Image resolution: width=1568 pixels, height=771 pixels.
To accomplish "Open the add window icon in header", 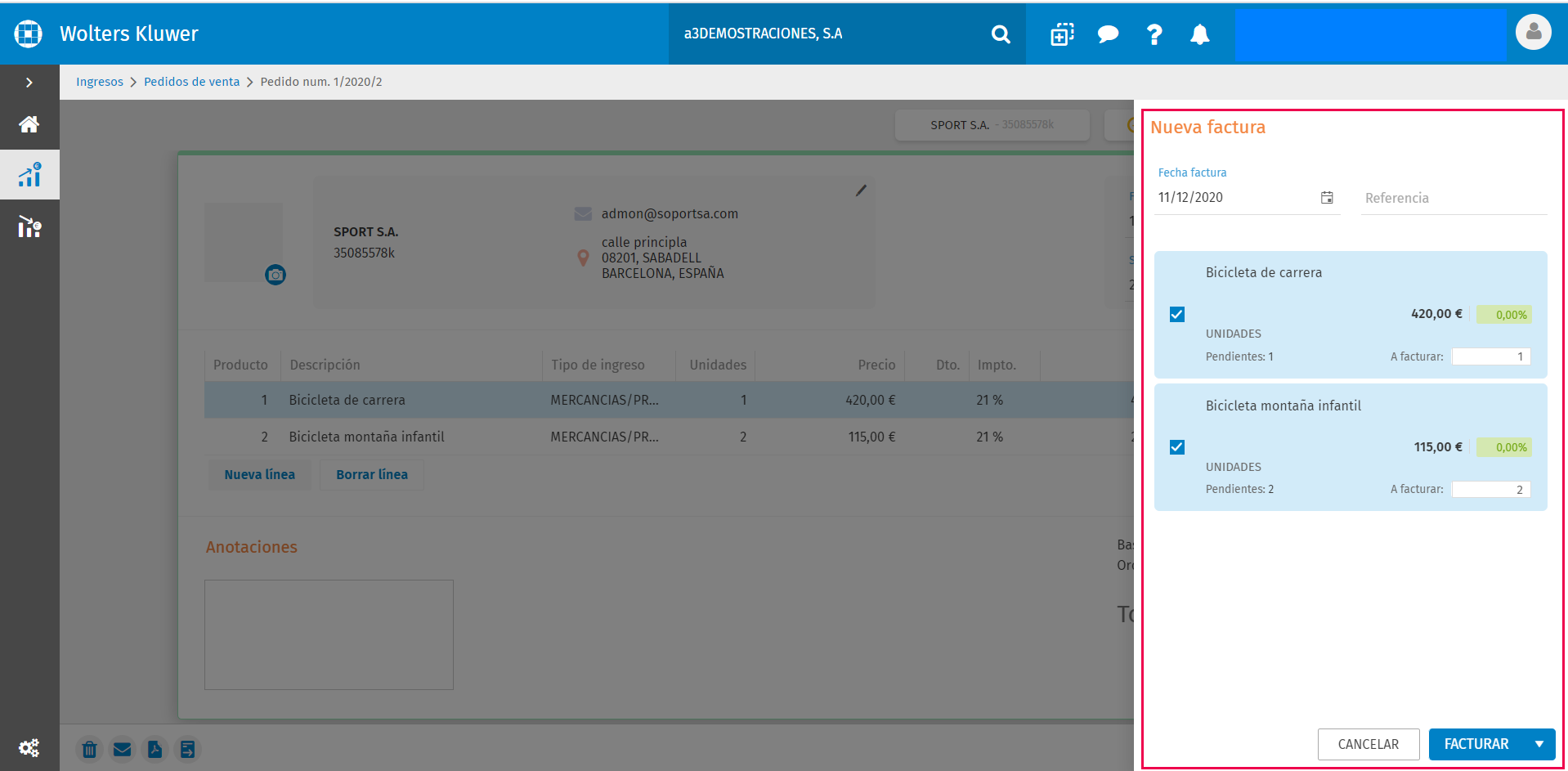I will coord(1062,34).
